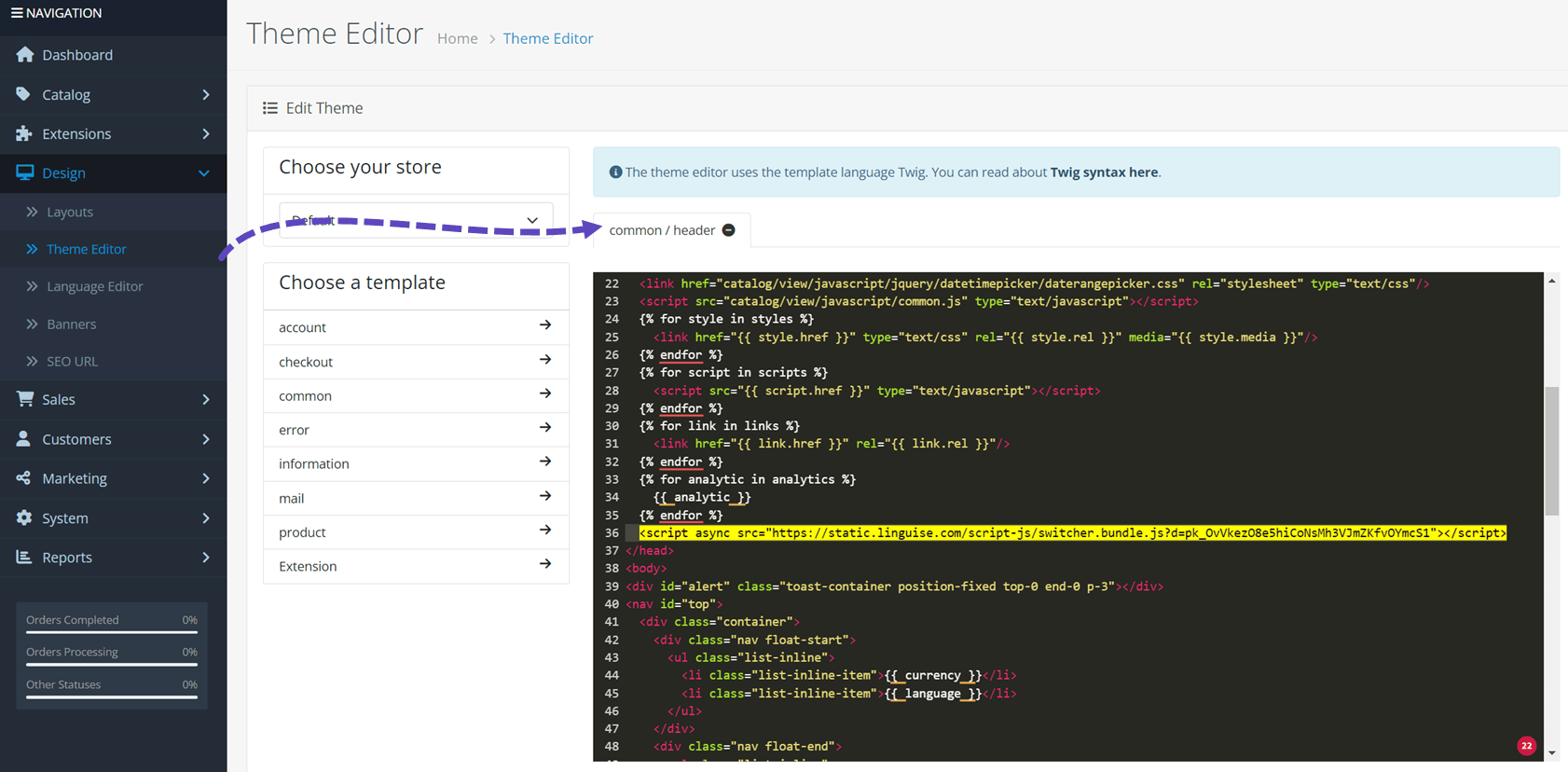Open SEO URL in sidebar
1568x772 pixels.
coord(72,361)
